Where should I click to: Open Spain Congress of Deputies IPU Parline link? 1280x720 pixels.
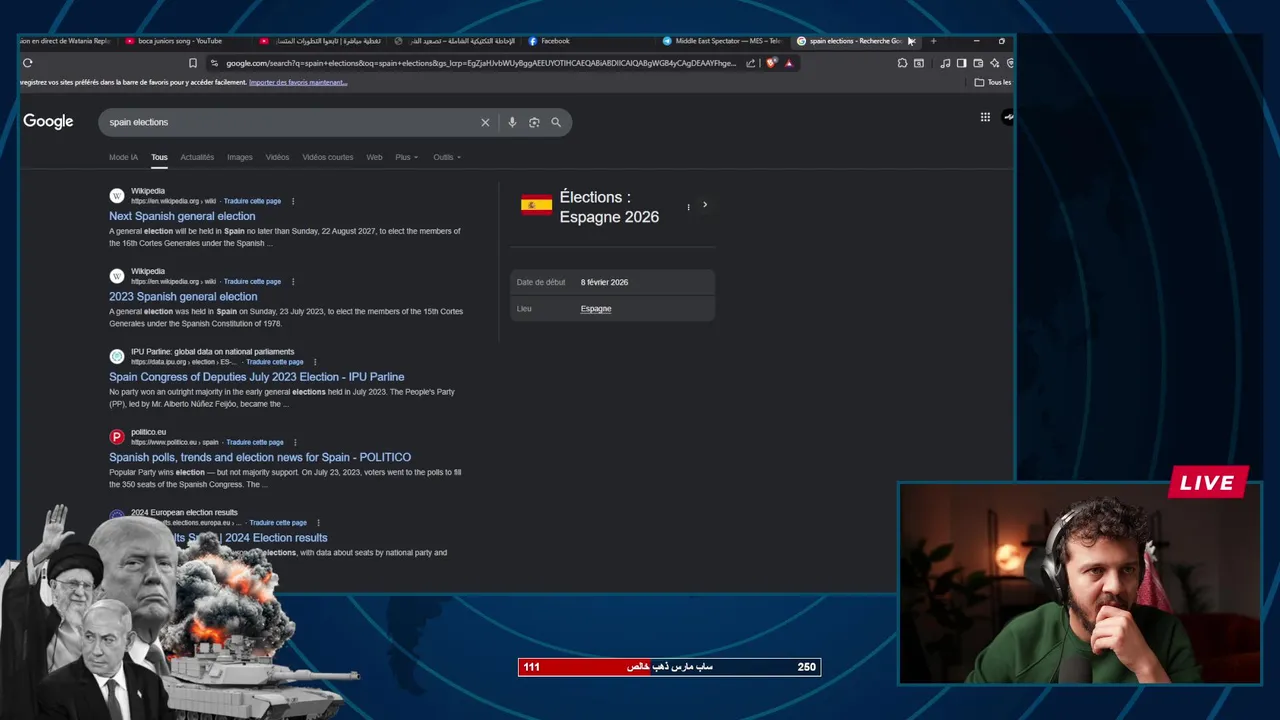[x=257, y=377]
